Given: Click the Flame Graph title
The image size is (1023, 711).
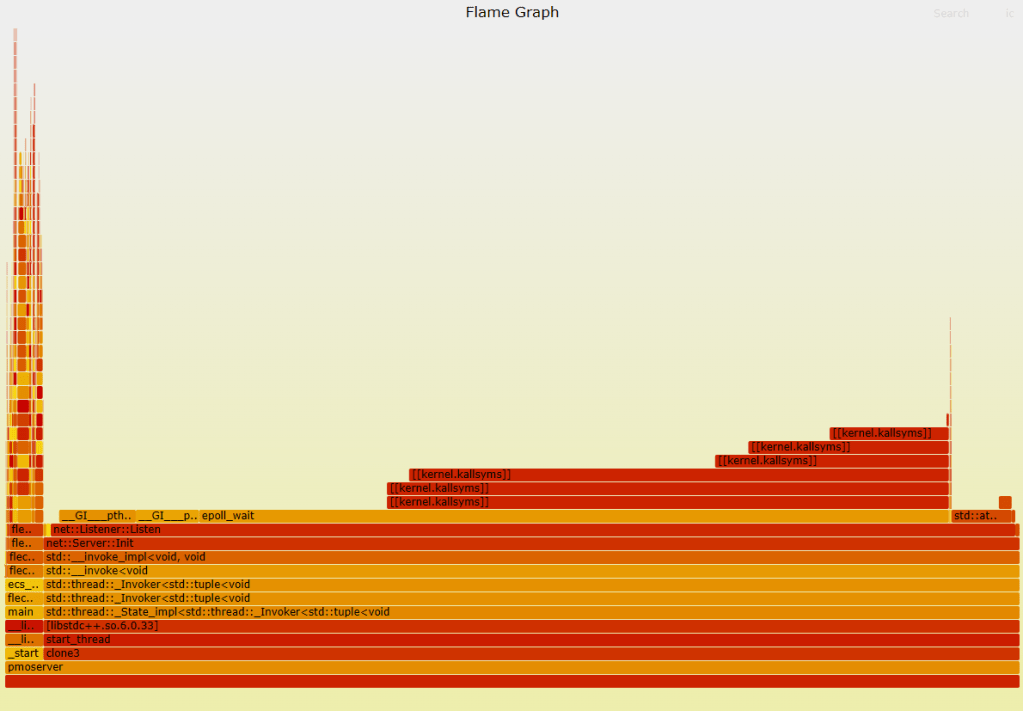Looking at the screenshot, I should [x=511, y=12].
